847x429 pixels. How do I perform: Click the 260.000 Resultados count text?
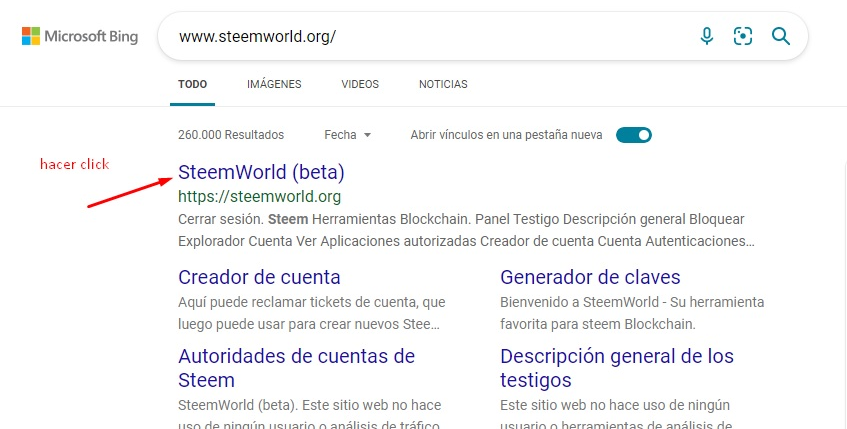point(231,135)
